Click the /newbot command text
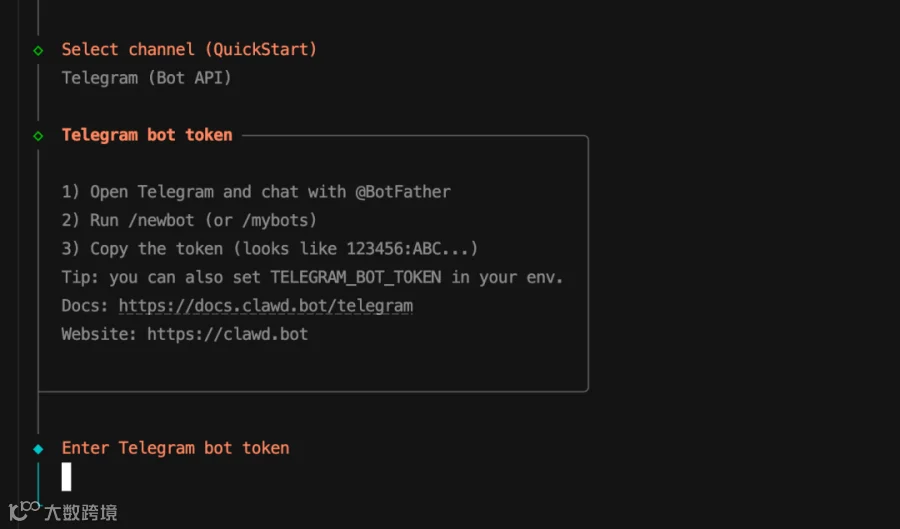The height and width of the screenshot is (529, 900). [161, 220]
